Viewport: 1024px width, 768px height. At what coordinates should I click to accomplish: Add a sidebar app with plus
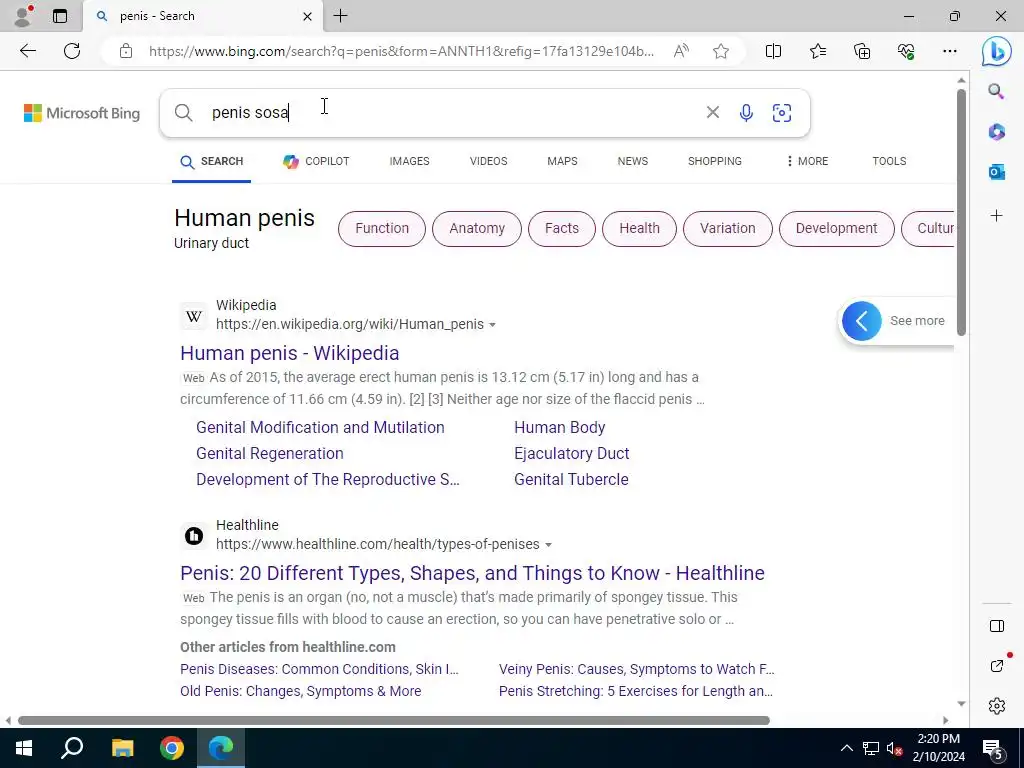pos(996,216)
